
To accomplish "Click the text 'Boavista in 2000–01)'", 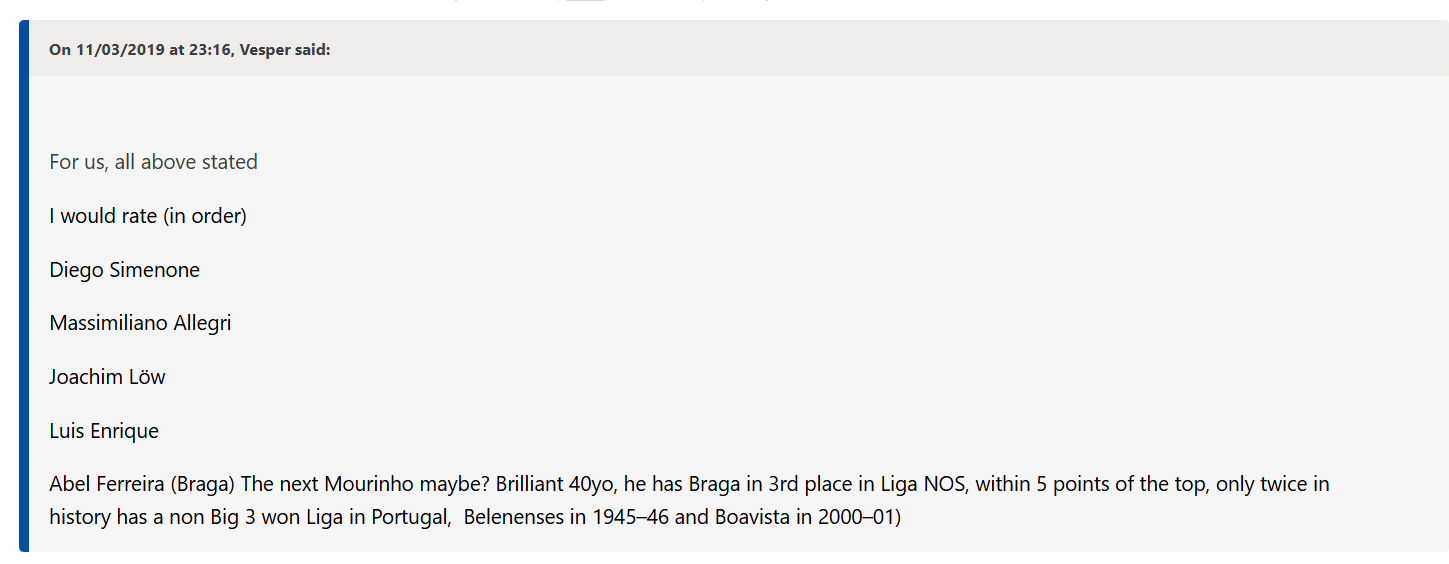I will point(808,518).
